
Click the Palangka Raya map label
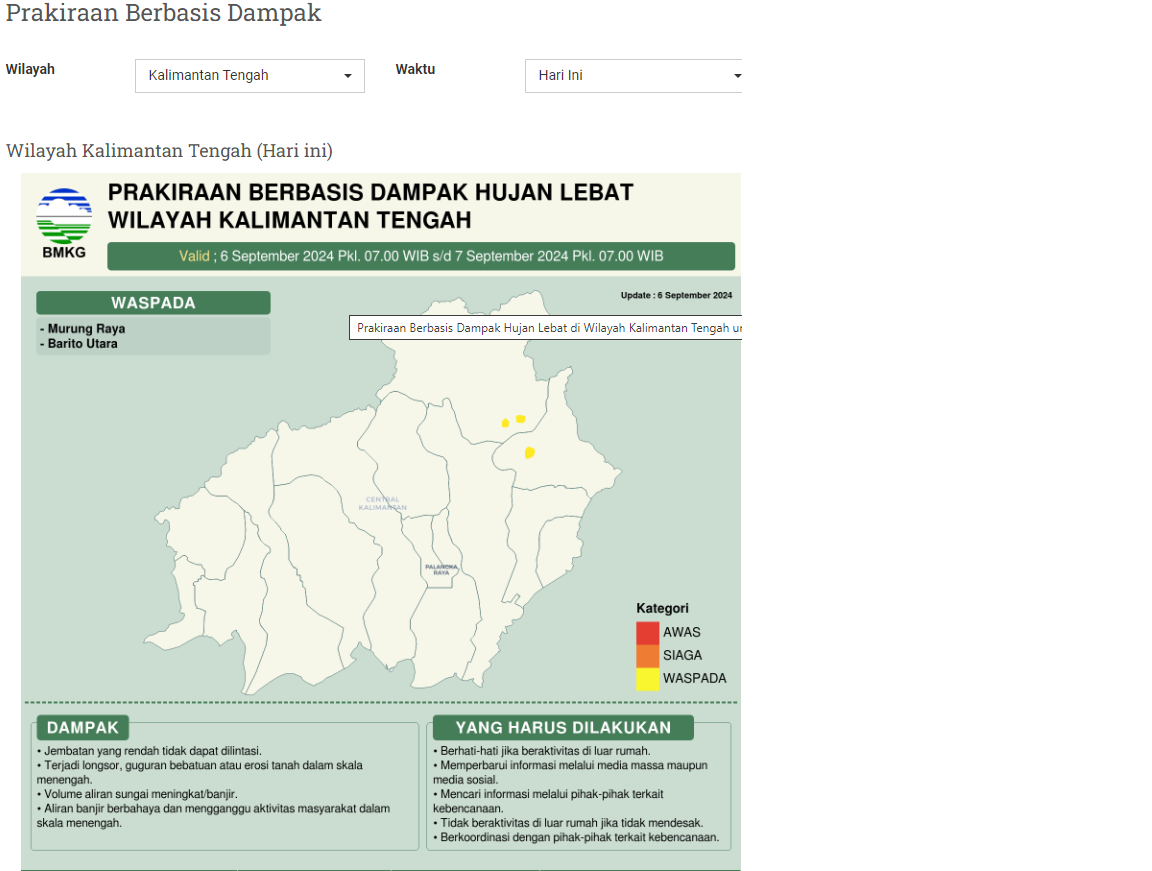[x=441, y=569]
